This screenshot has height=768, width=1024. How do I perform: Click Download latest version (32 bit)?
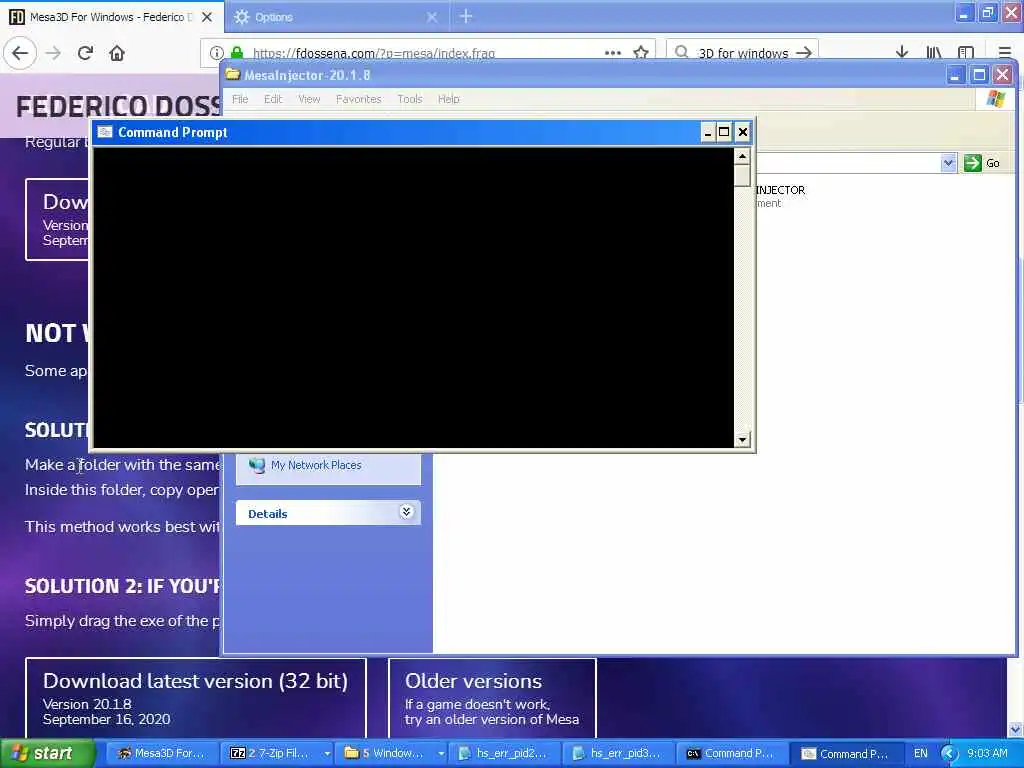pyautogui.click(x=196, y=698)
